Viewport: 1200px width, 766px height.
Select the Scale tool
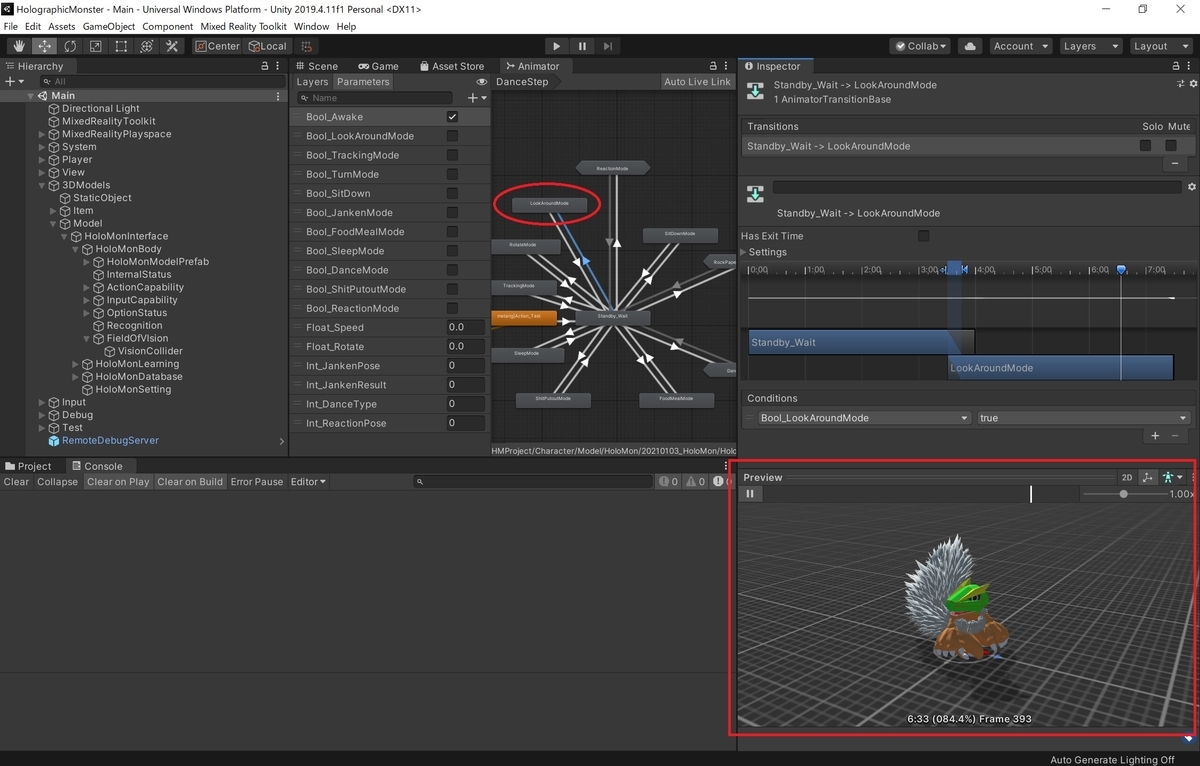pos(96,46)
